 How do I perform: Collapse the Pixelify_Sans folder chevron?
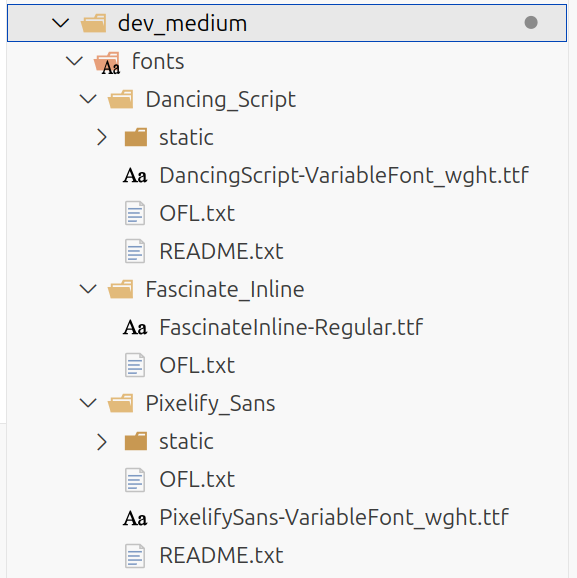pyautogui.click(x=88, y=403)
